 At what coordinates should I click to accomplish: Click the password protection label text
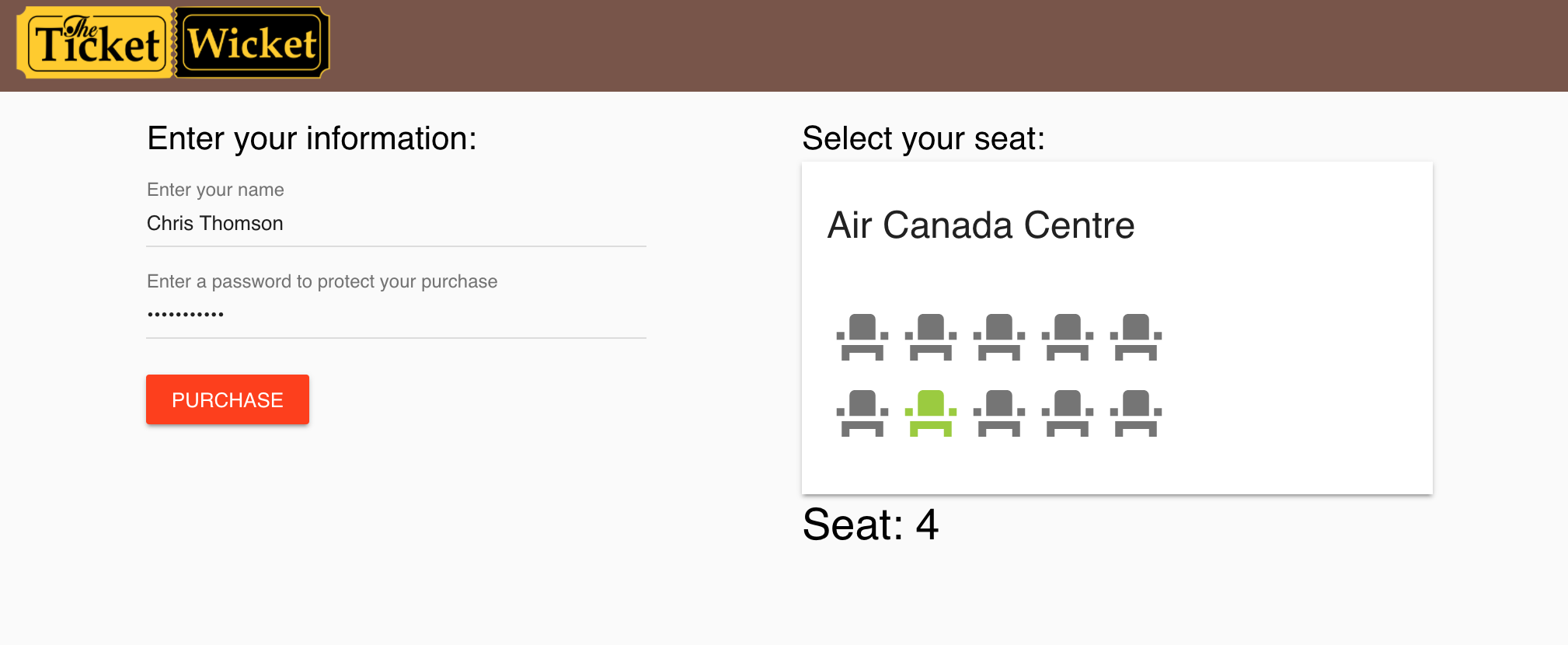point(322,281)
